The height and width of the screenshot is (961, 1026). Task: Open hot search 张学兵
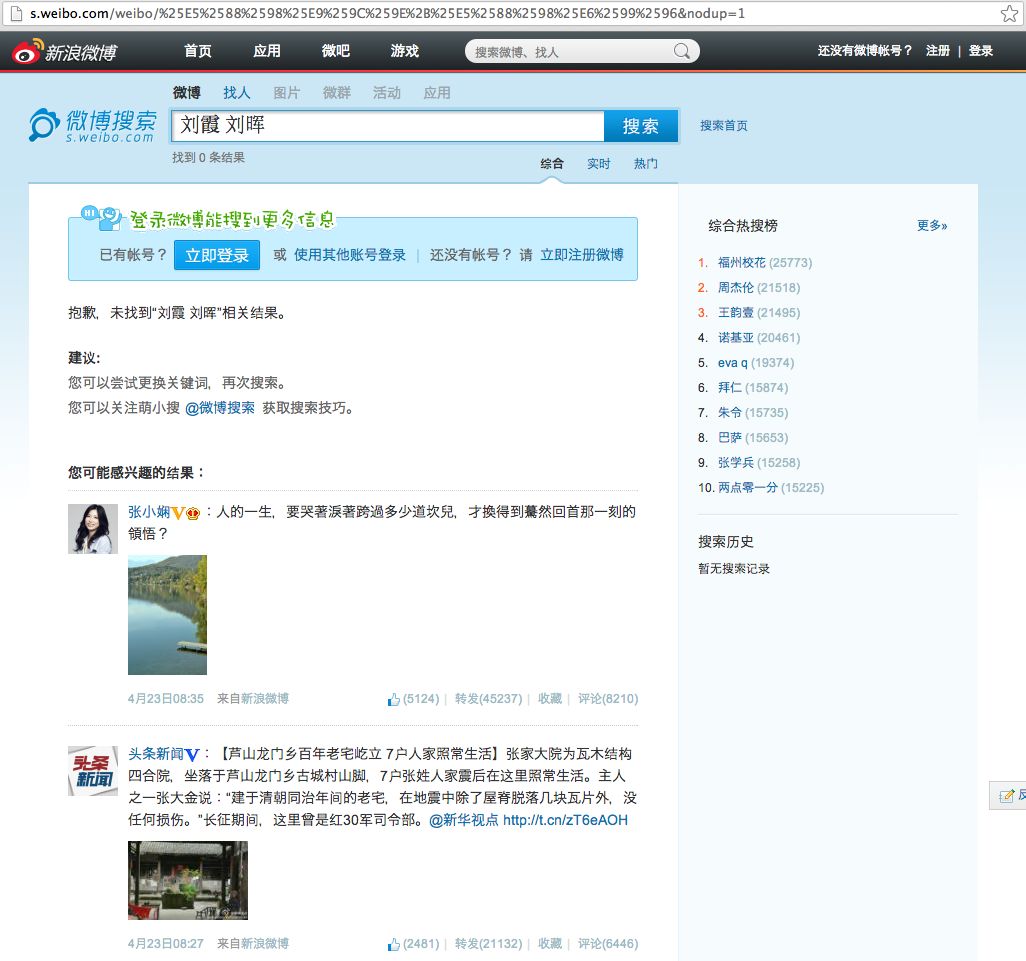pyautogui.click(x=735, y=463)
